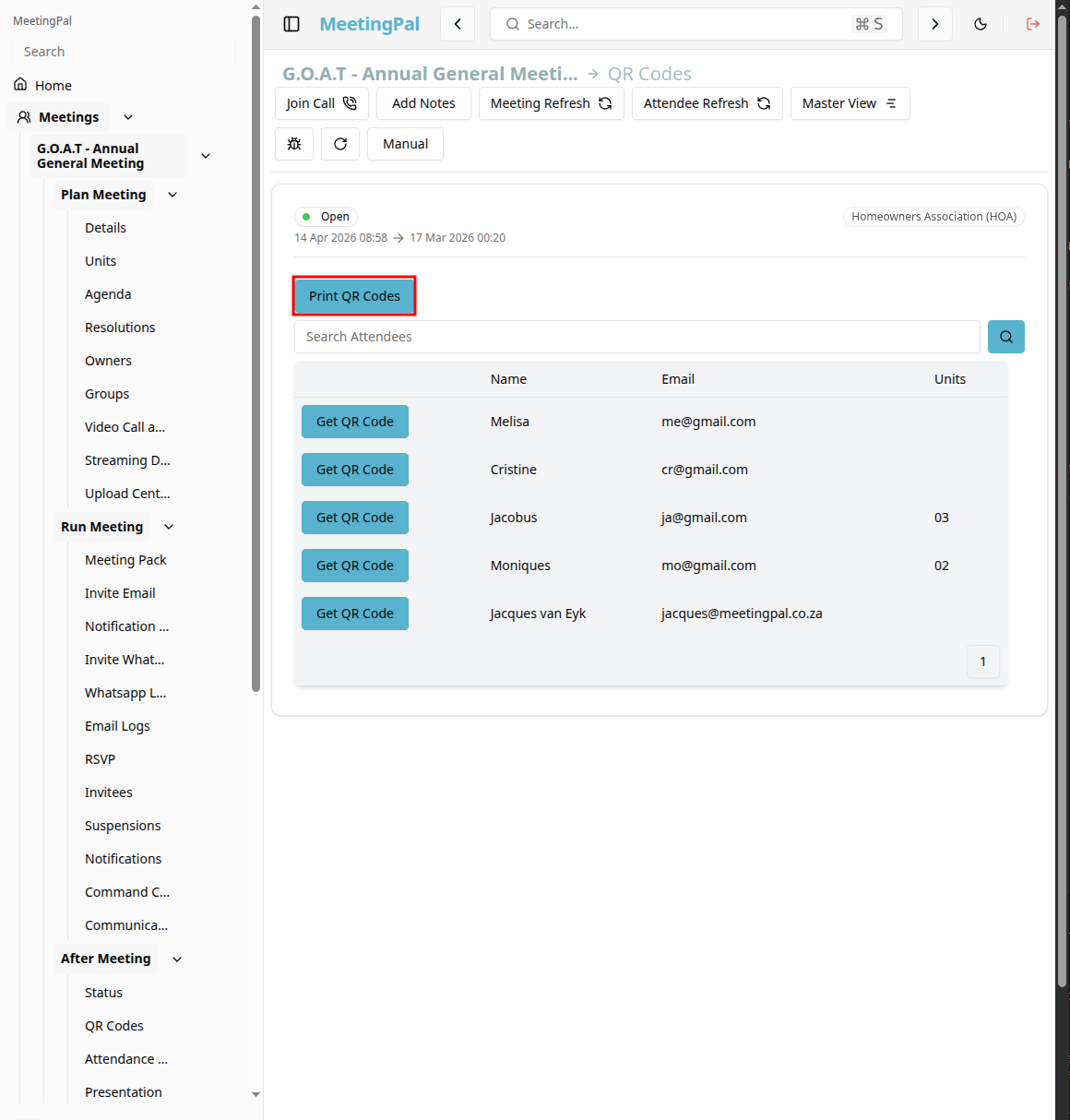Open Notifications in the sidebar
This screenshot has height=1120, width=1070.
pyautogui.click(x=123, y=859)
